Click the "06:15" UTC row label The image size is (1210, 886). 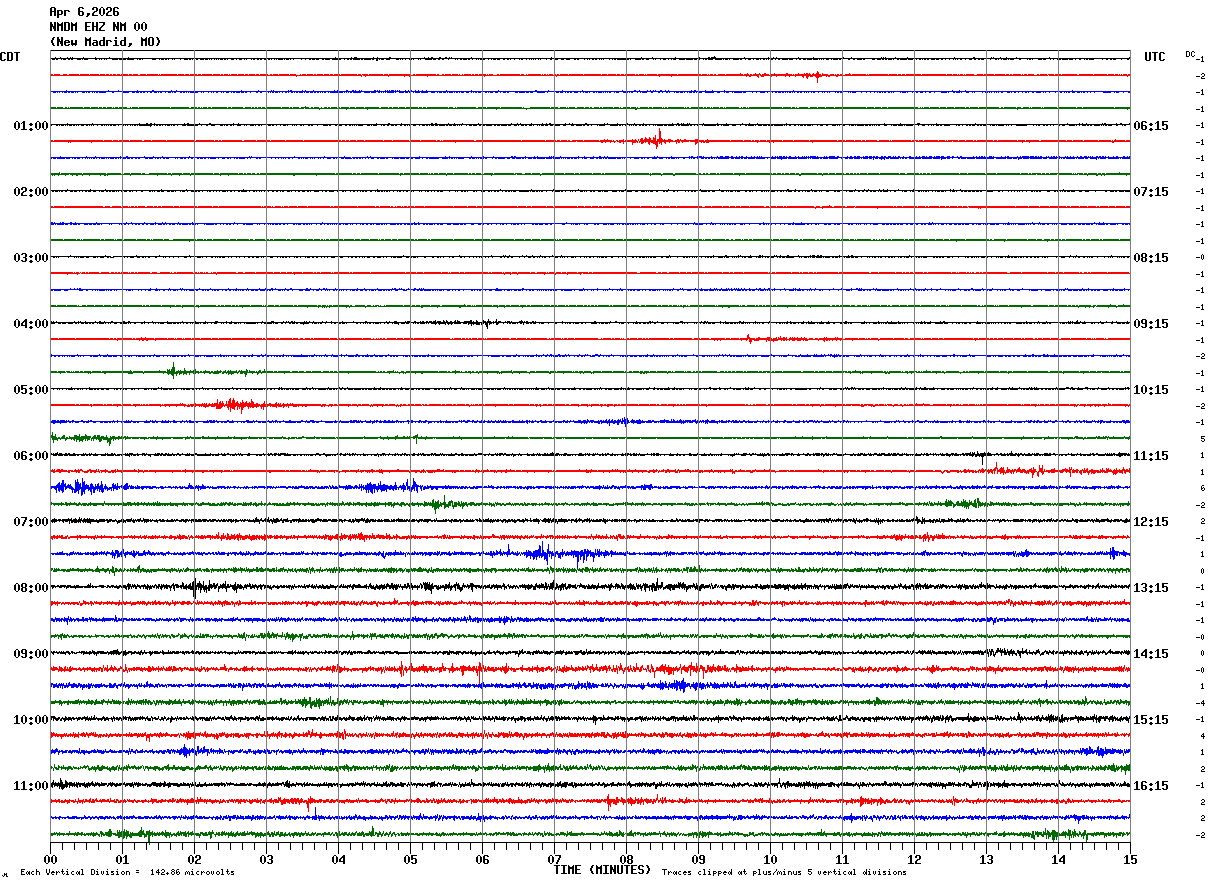(1150, 126)
